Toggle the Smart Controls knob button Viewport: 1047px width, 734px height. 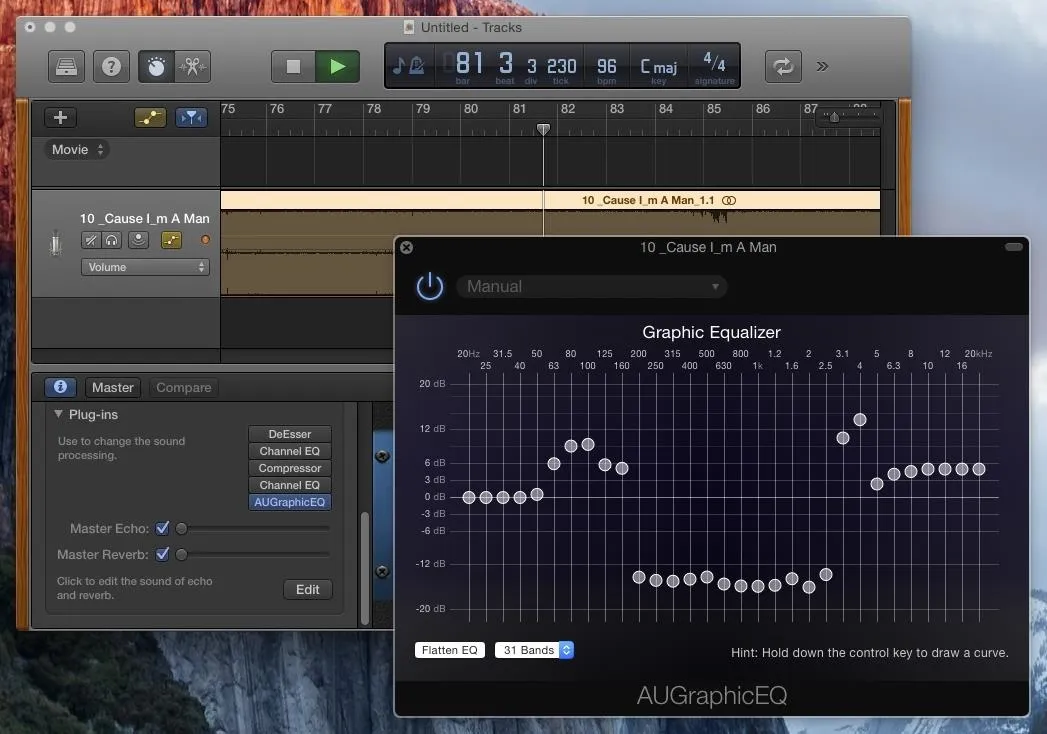coord(156,66)
